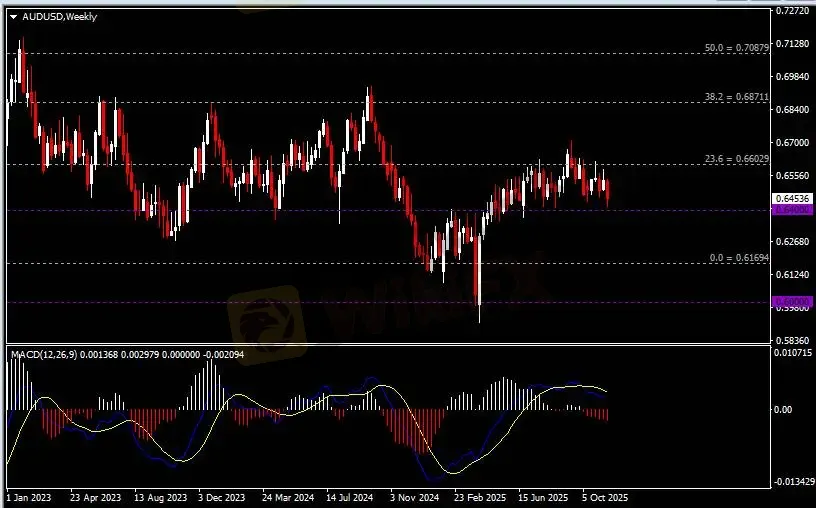This screenshot has width=816, height=508.
Task: Select the purple 0.64000 price level tag
Action: [x=791, y=210]
